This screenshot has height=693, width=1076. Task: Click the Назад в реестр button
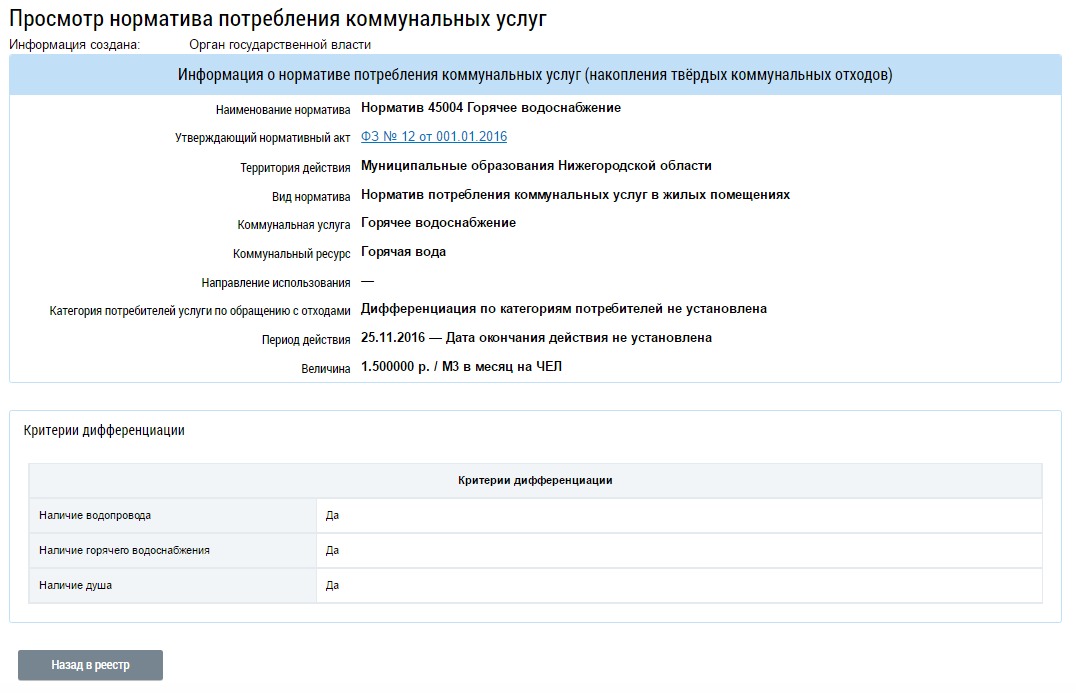(91, 665)
